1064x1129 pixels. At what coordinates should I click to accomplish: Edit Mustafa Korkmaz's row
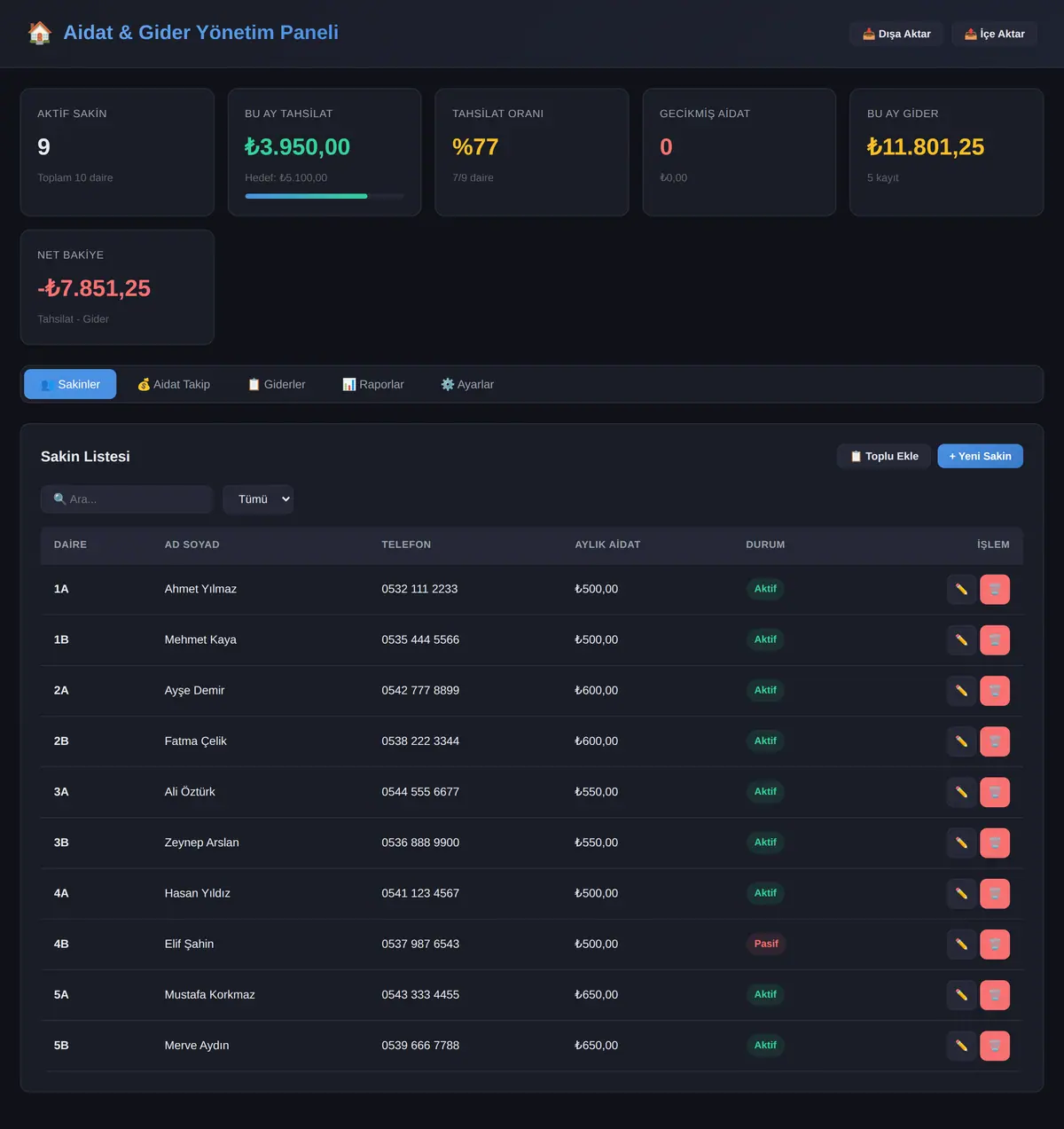point(961,994)
